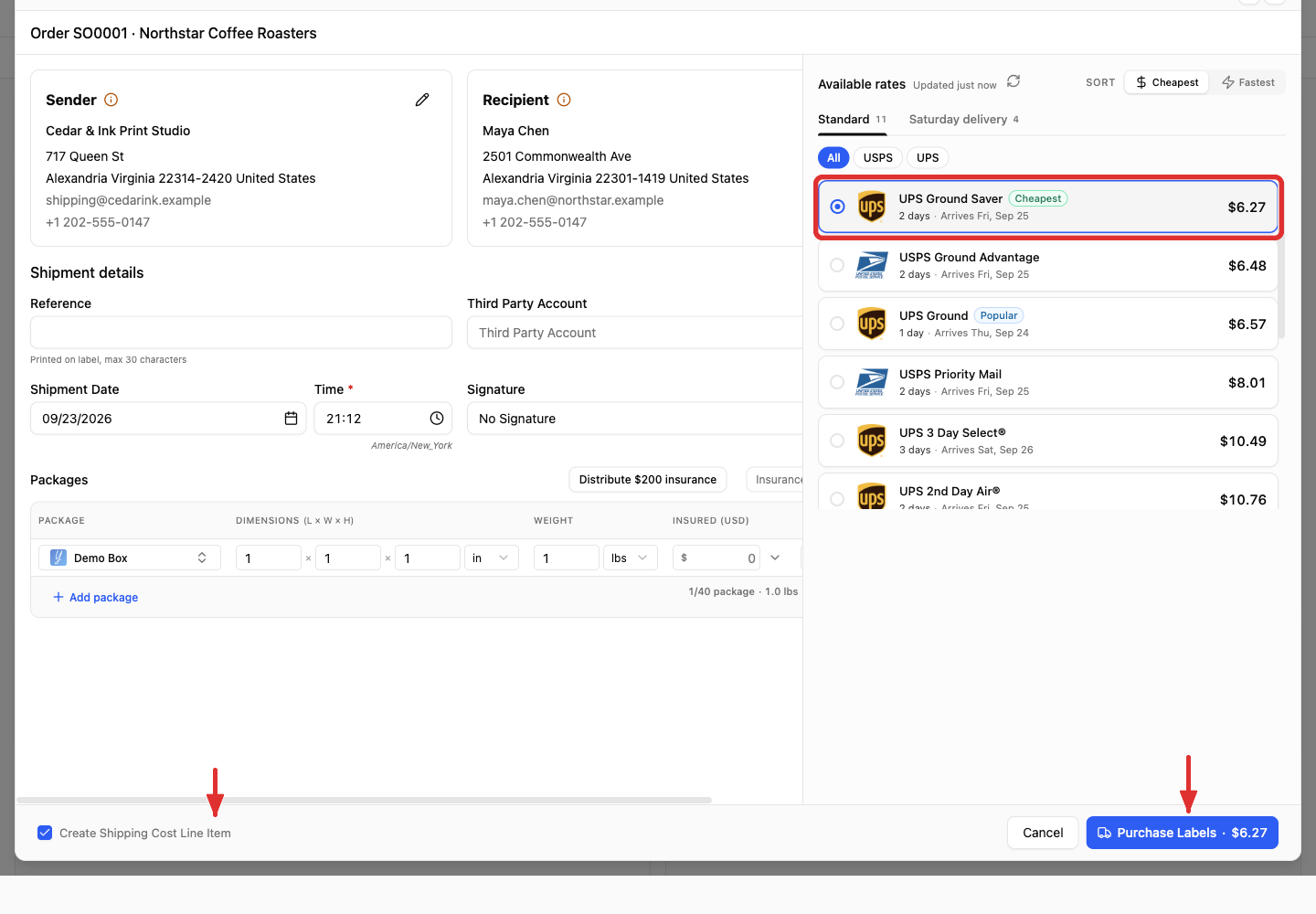Open the weight unit dropdown (lbs)
The height and width of the screenshot is (914, 1316).
coord(631,558)
